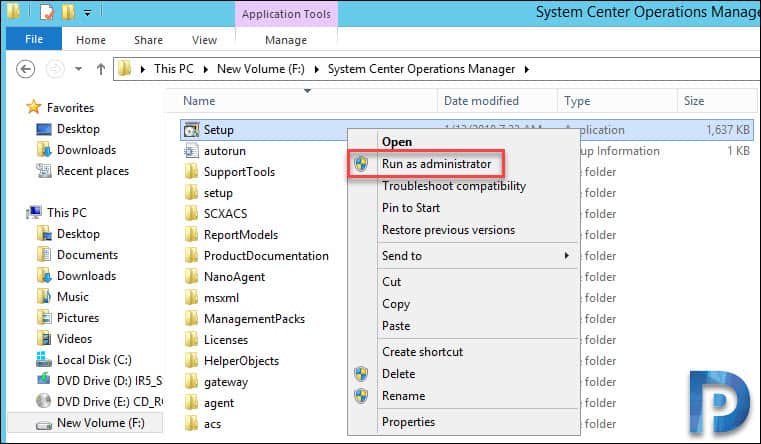Open the recent locations dropdown arrow
Screen dimensions: 761x444
(79, 69)
